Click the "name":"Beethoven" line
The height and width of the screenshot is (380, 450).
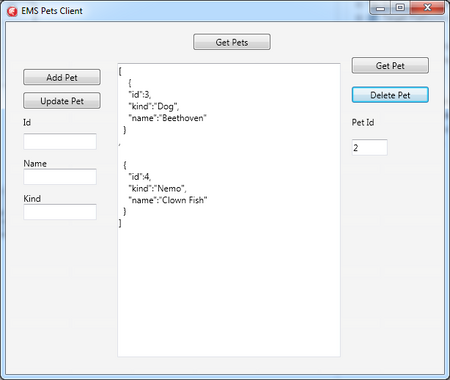[168, 118]
